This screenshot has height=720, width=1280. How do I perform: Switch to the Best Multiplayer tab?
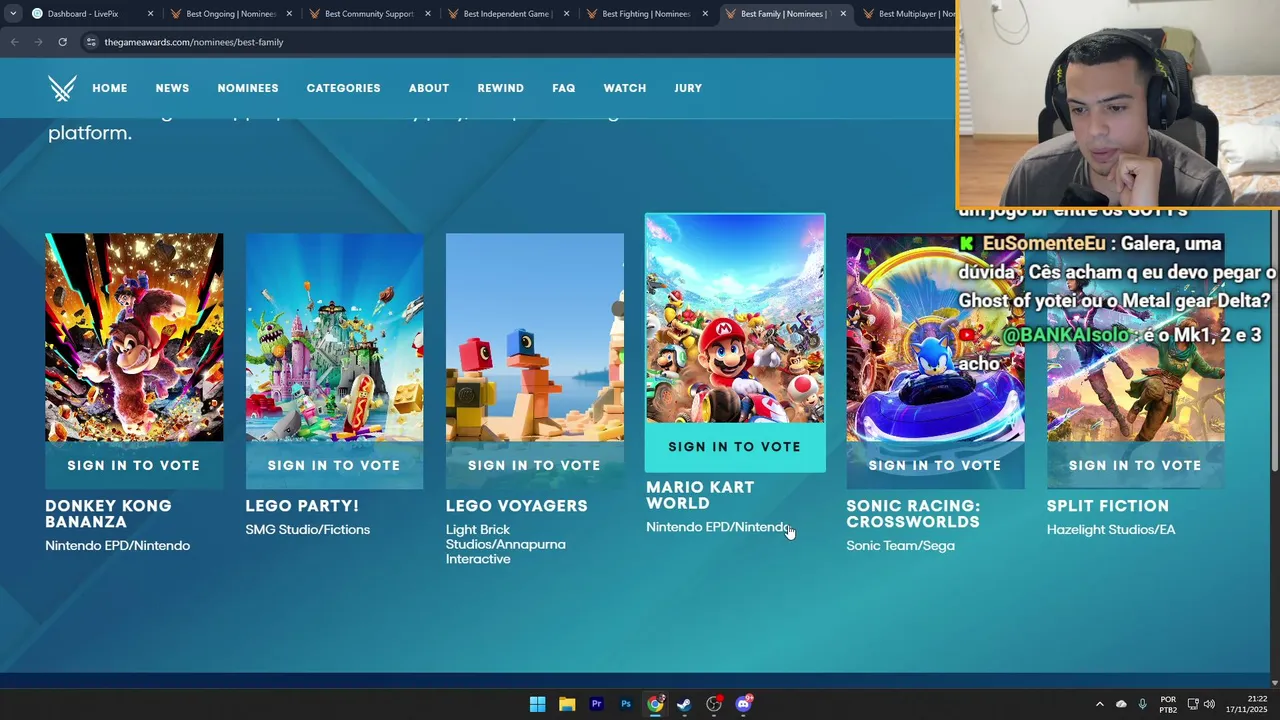pos(905,14)
